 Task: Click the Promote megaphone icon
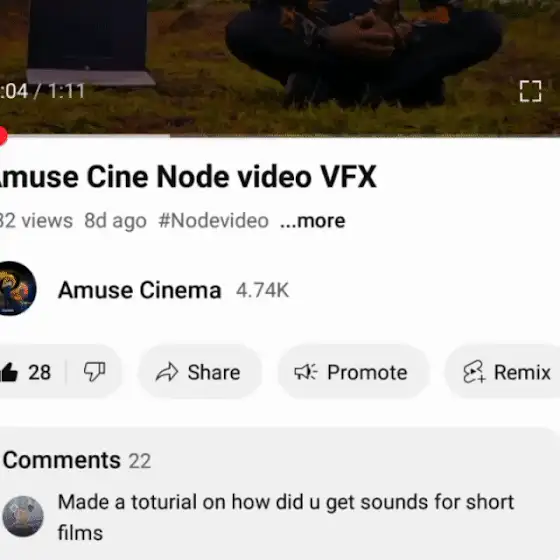pyautogui.click(x=306, y=372)
